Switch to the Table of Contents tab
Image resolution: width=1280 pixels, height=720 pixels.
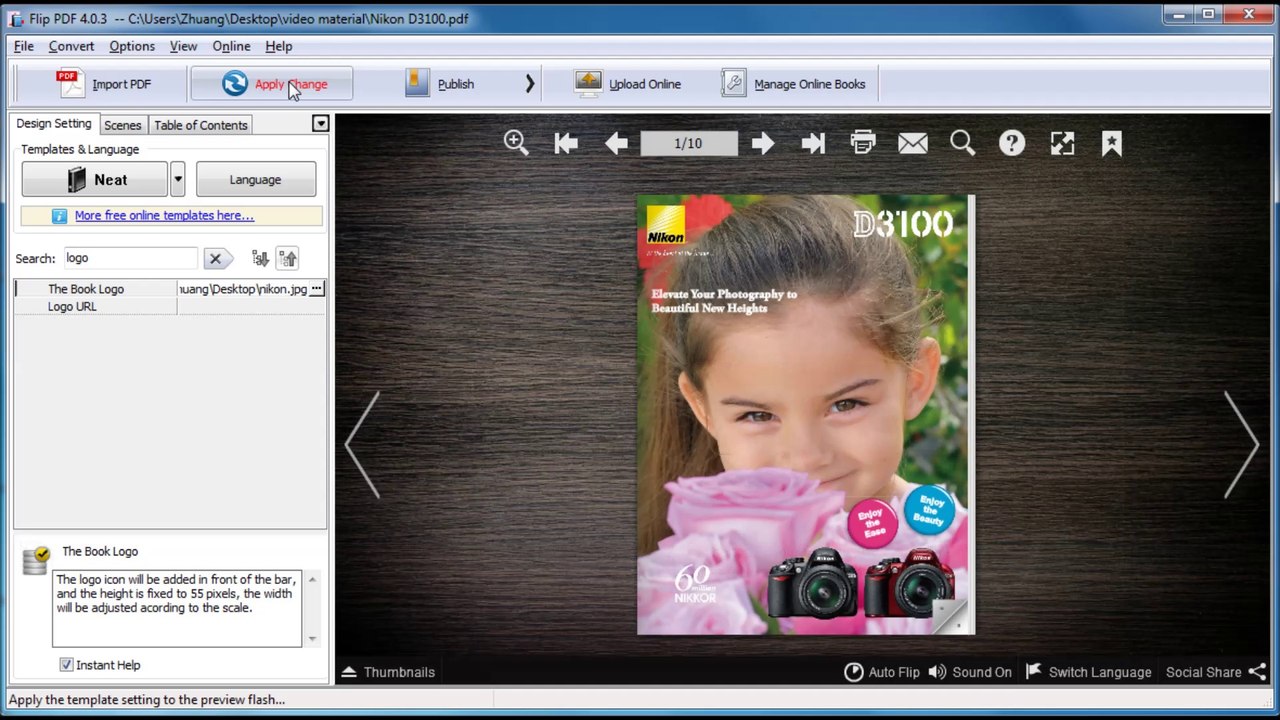(x=200, y=125)
